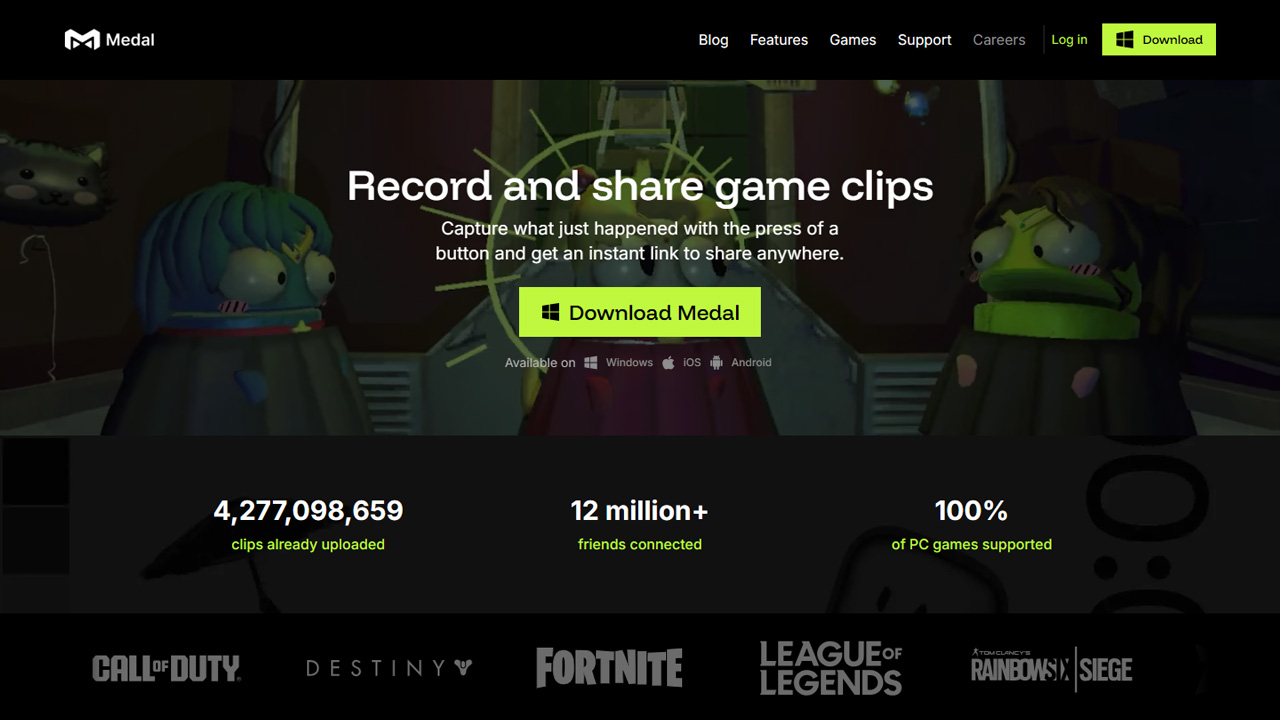This screenshot has height=720, width=1280.
Task: Click the large Download Medal button
Action: [640, 312]
